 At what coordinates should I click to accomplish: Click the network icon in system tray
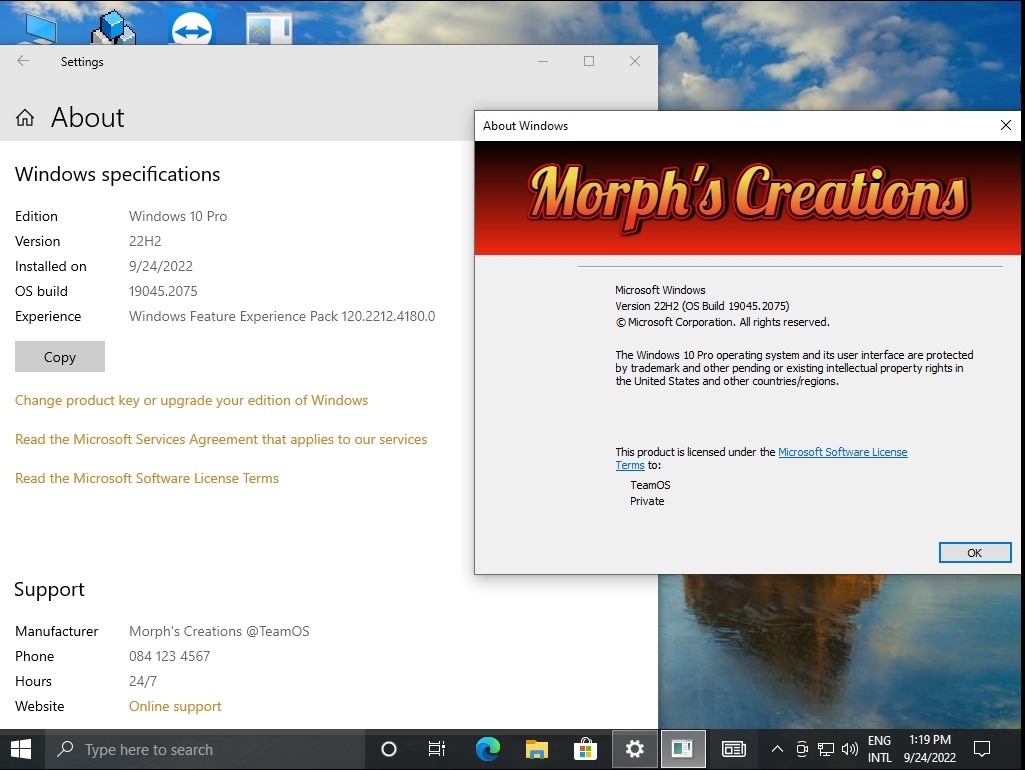coord(826,749)
